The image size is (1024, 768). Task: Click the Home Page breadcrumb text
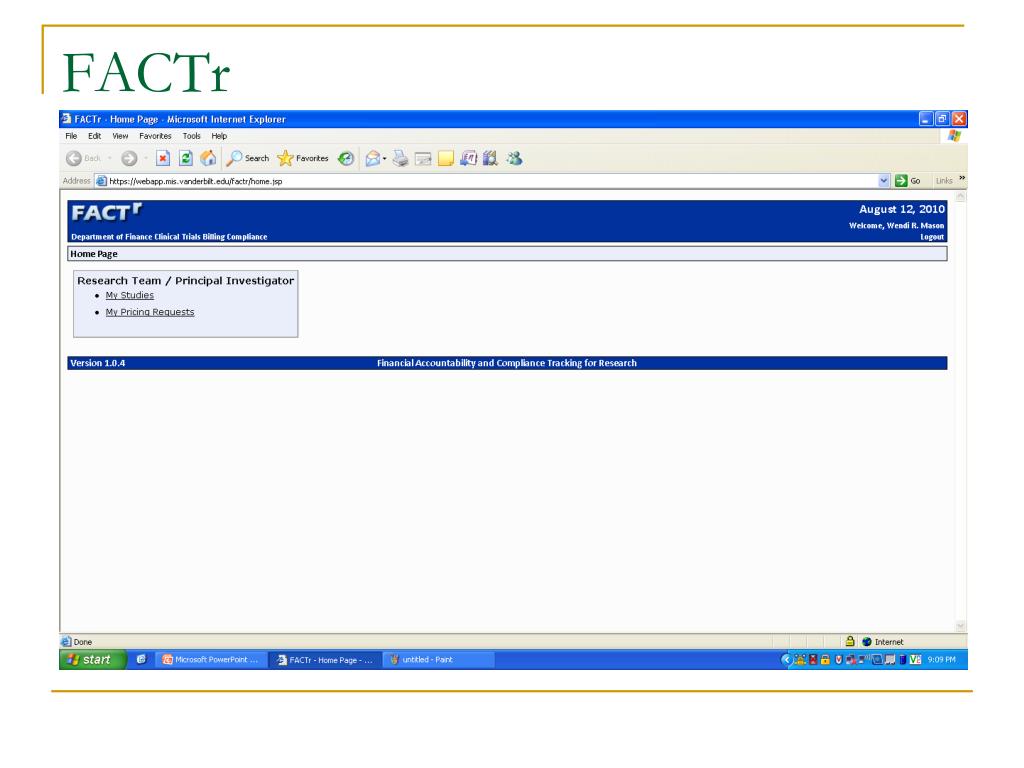click(x=94, y=254)
